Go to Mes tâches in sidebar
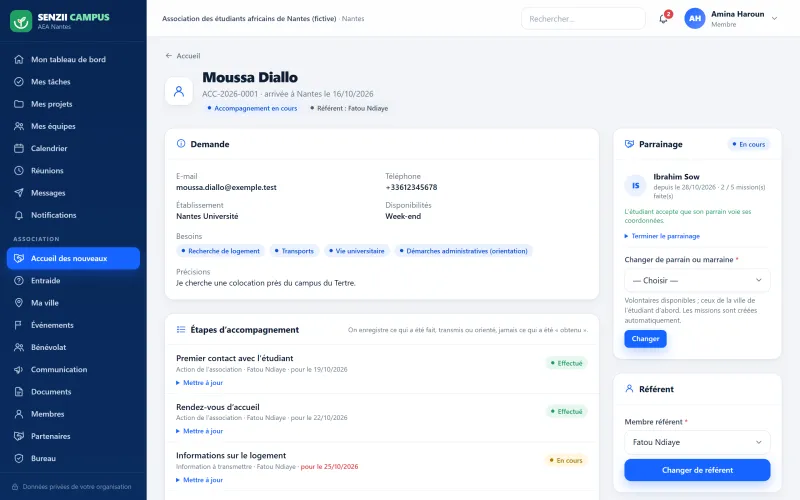Viewport: 800px width, 500px height. (x=73, y=82)
